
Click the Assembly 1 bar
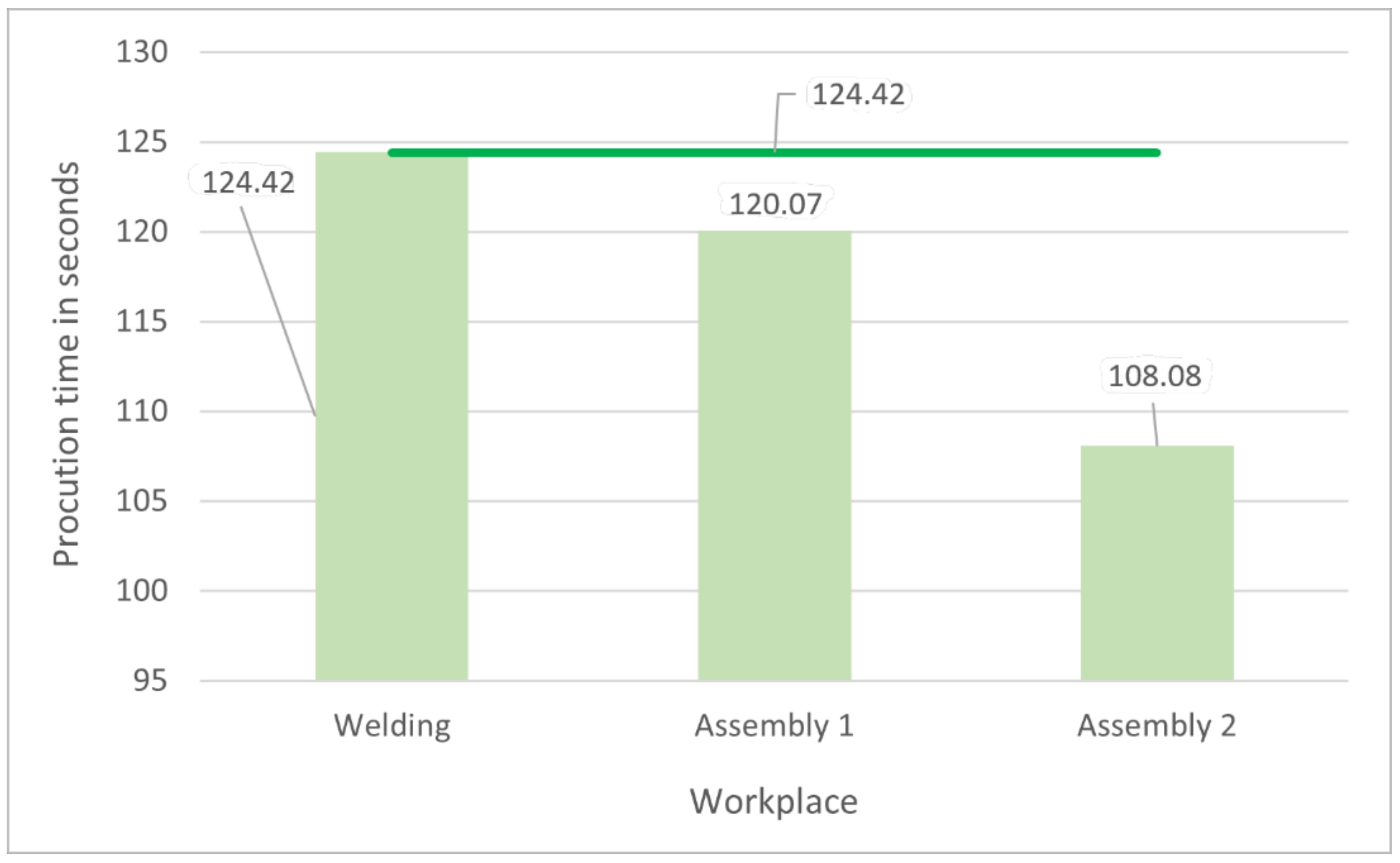[774, 457]
